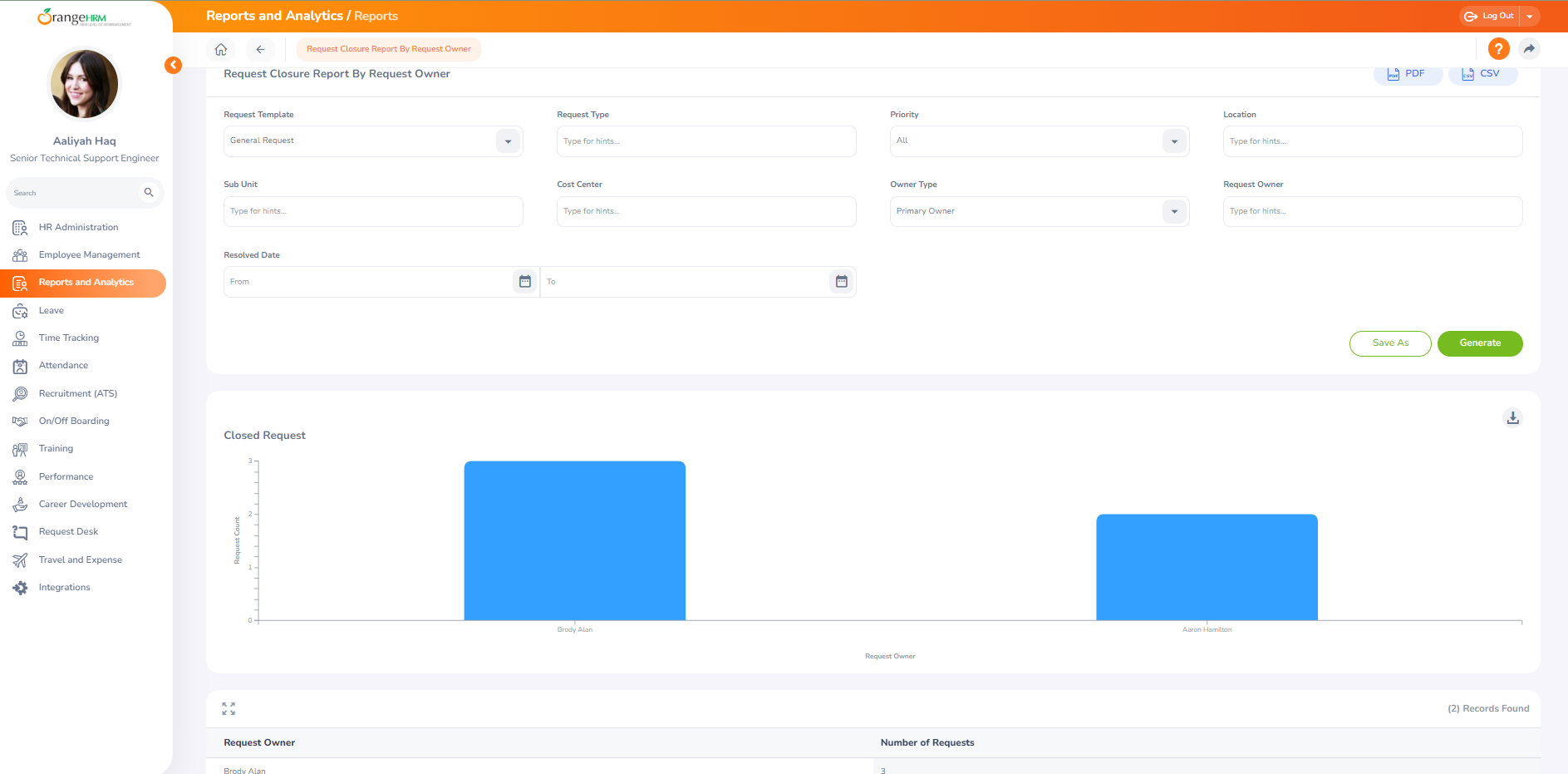Open the Log Out dropdown arrow
The height and width of the screenshot is (774, 1568).
pyautogui.click(x=1530, y=16)
